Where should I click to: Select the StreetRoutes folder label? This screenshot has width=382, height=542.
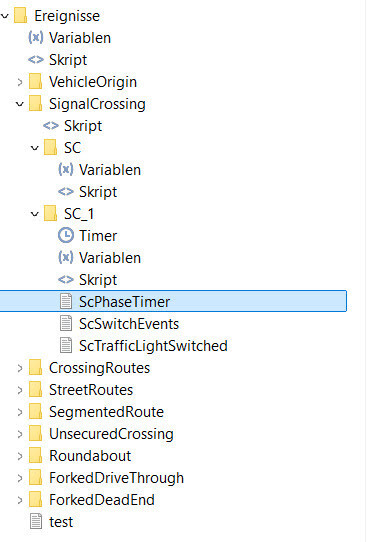tap(91, 390)
